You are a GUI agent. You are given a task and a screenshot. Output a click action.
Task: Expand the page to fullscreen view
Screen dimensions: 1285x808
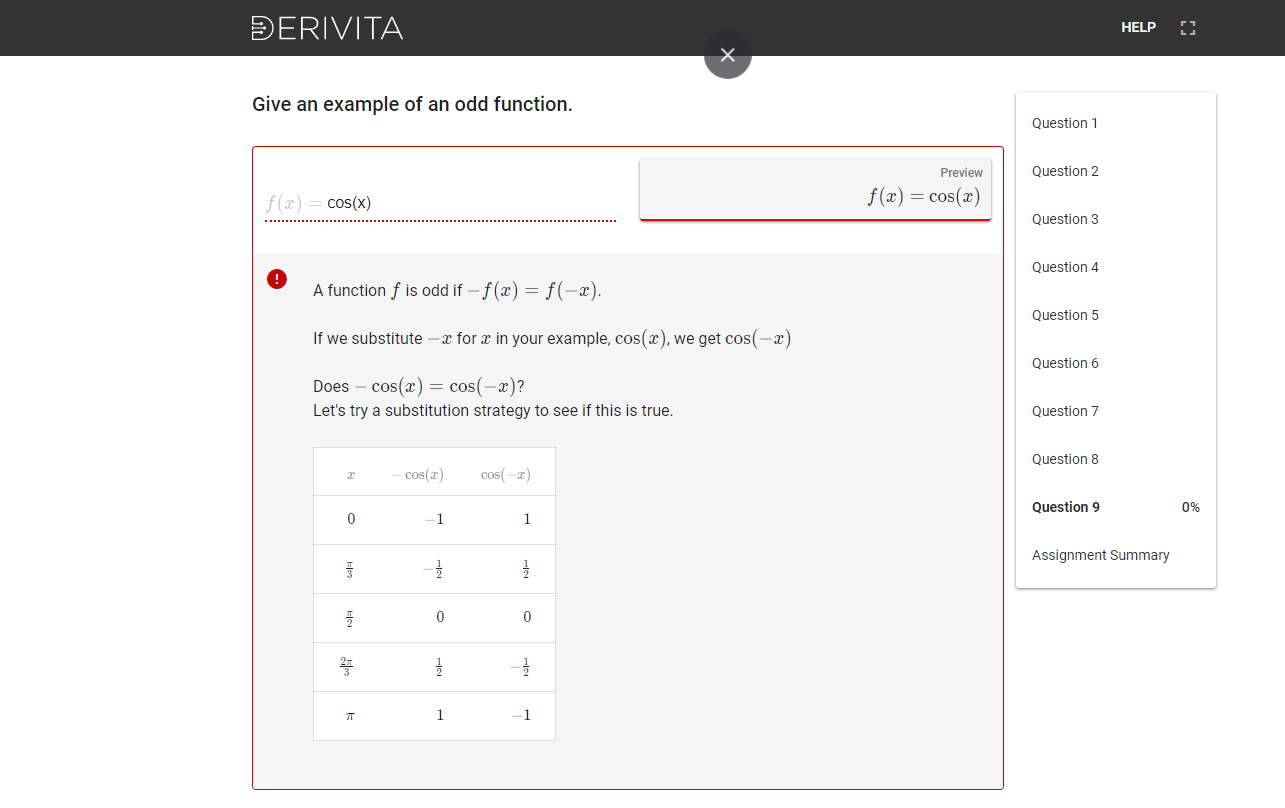coord(1187,27)
